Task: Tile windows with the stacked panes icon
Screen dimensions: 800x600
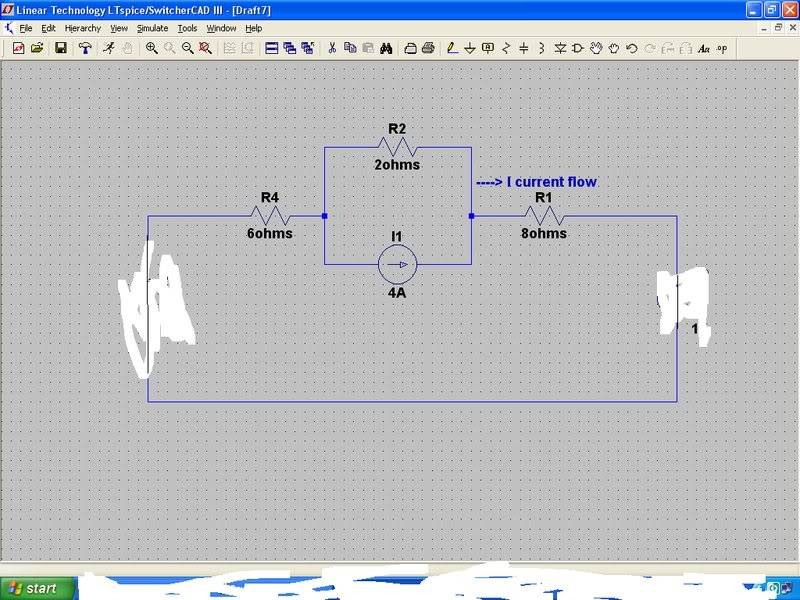Action: [271, 48]
